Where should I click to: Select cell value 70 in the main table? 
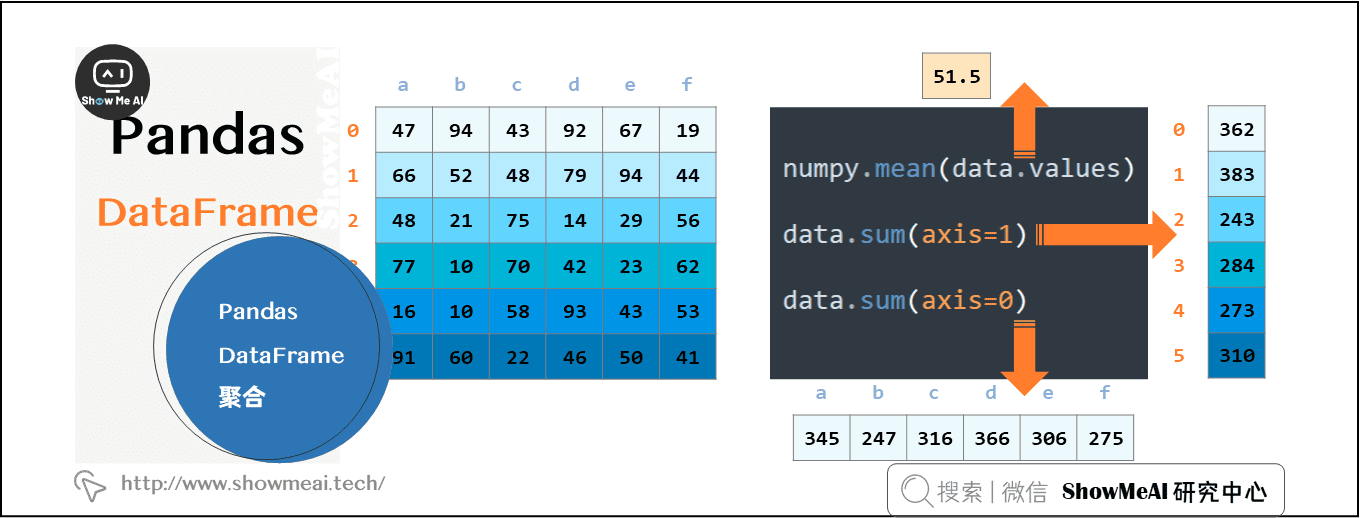pyautogui.click(x=517, y=266)
